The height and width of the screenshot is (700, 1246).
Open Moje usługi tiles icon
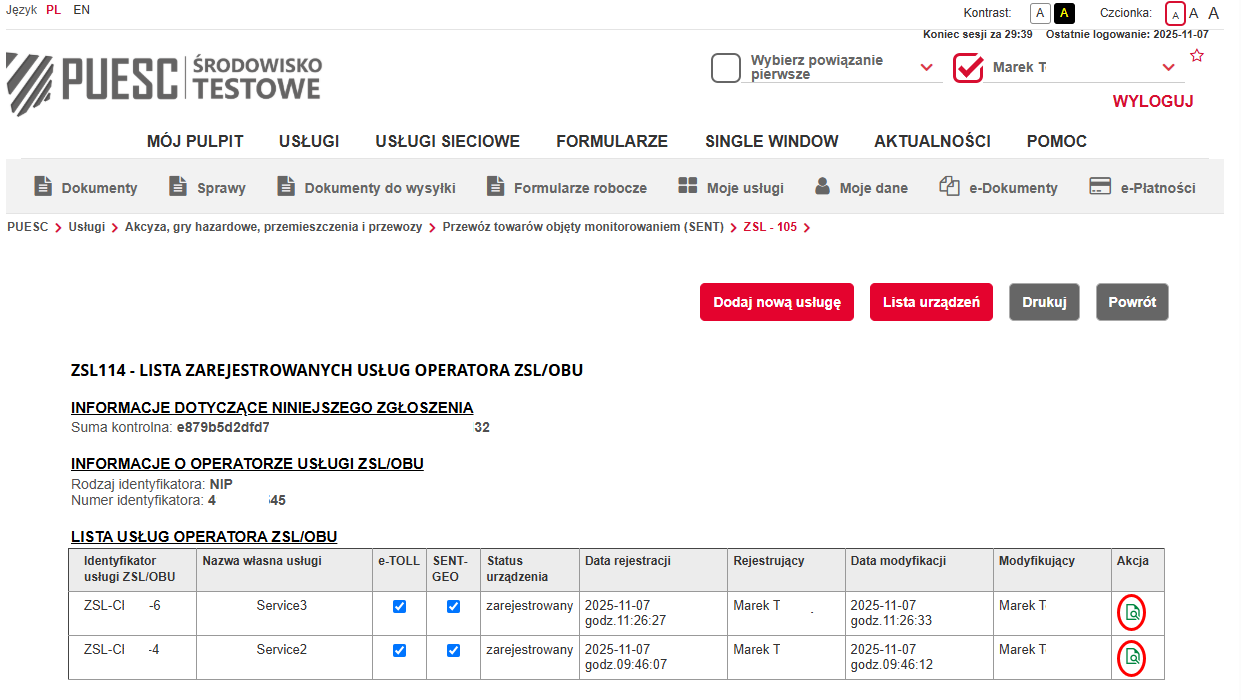click(688, 187)
